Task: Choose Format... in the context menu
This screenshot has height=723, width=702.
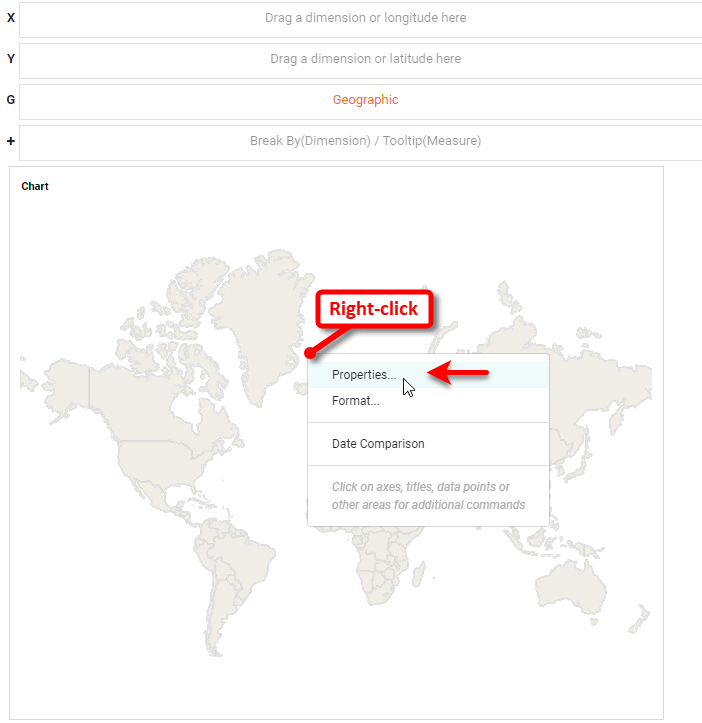Action: click(x=356, y=401)
